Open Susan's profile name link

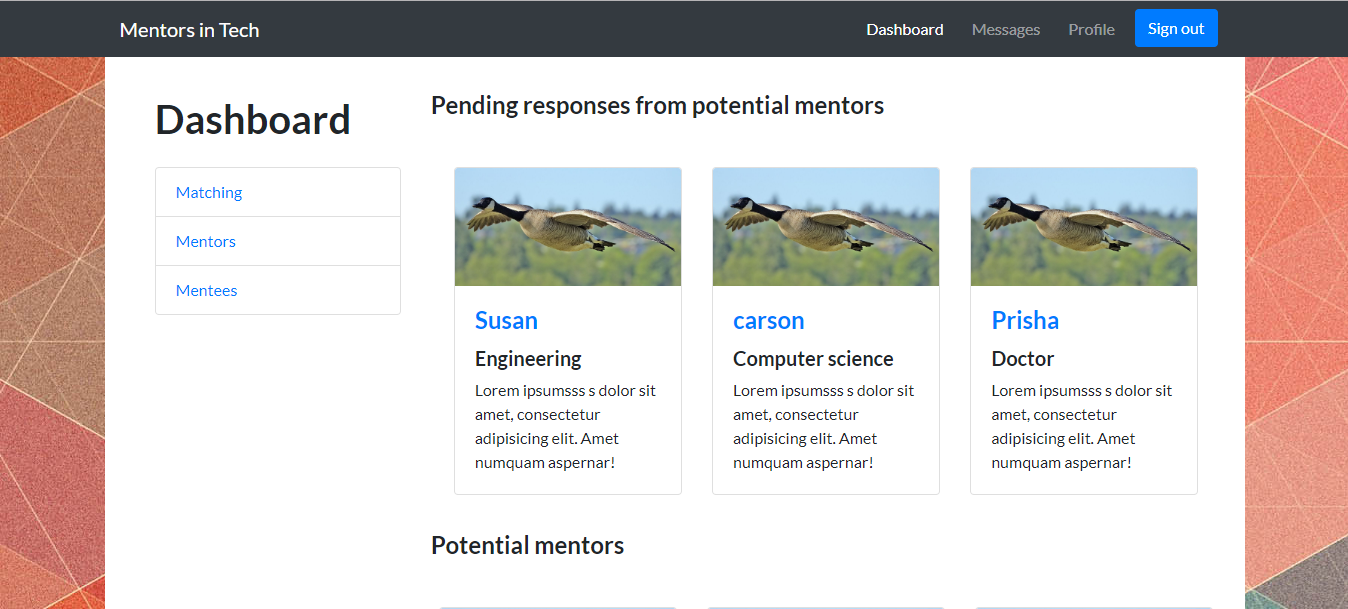(x=506, y=320)
